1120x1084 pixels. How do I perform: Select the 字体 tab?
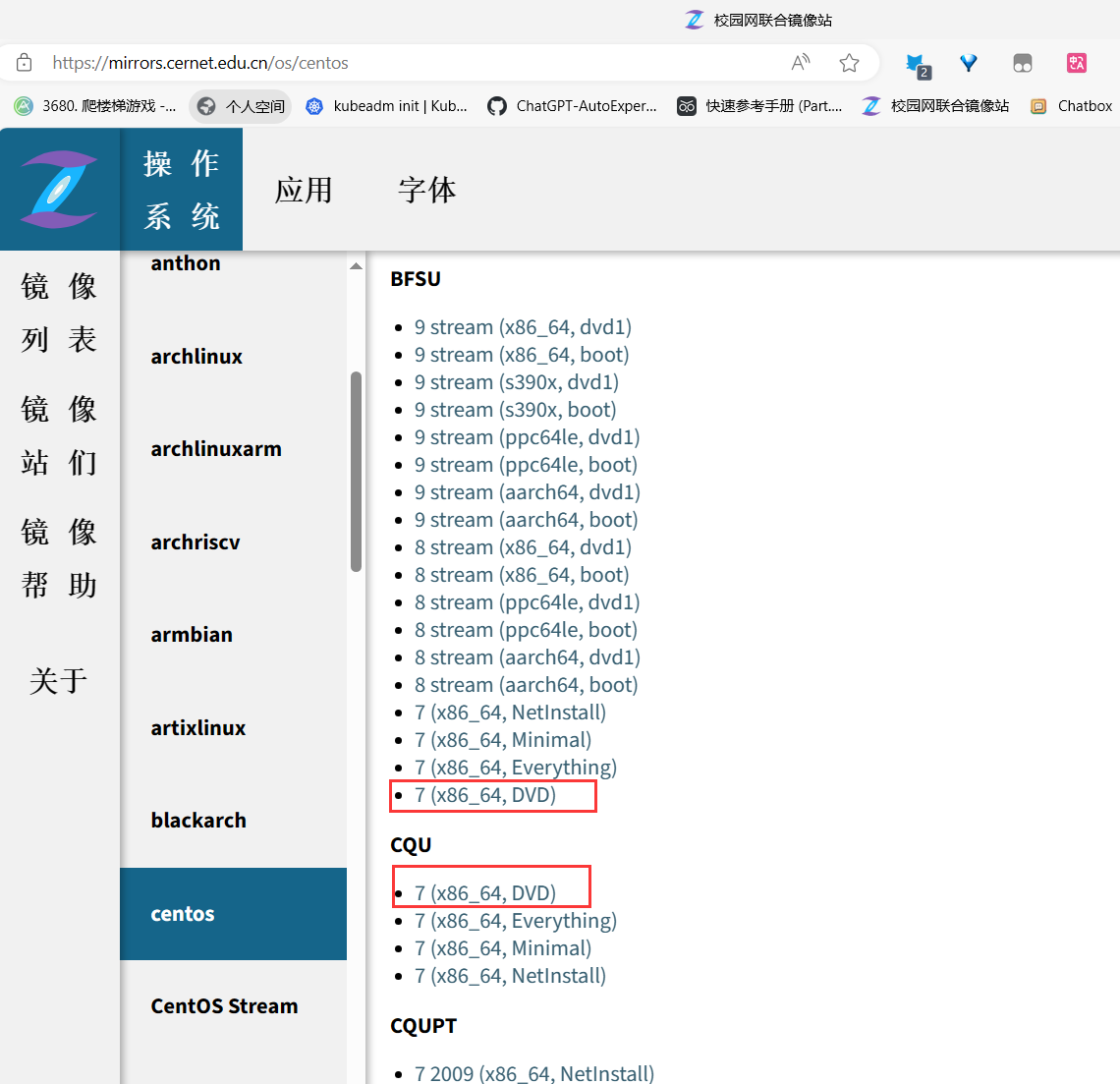[426, 190]
